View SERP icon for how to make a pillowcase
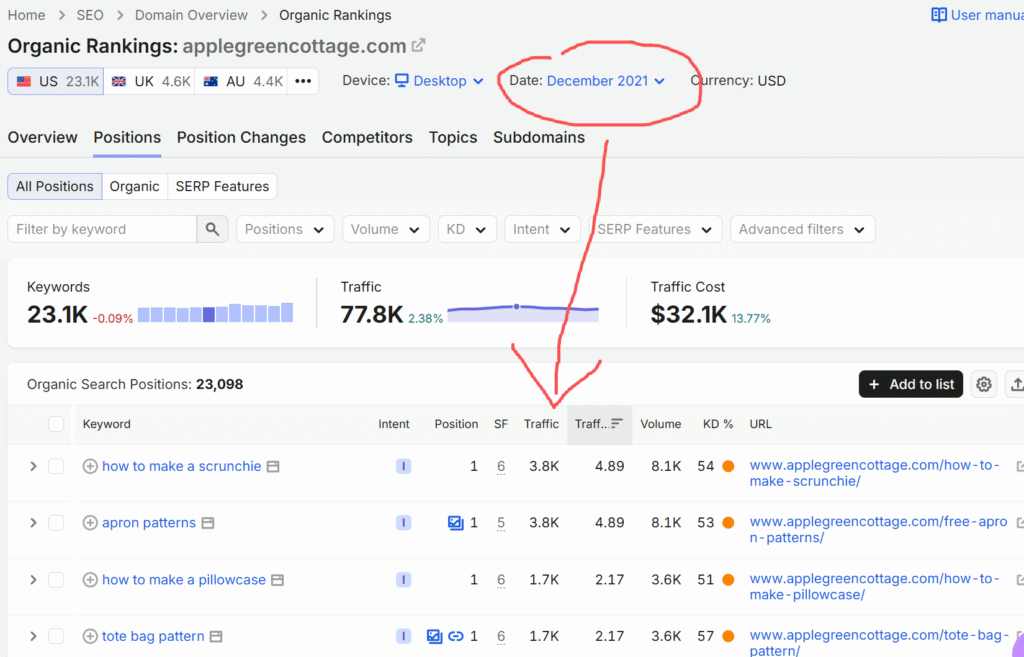This screenshot has width=1024, height=657. pos(278,580)
